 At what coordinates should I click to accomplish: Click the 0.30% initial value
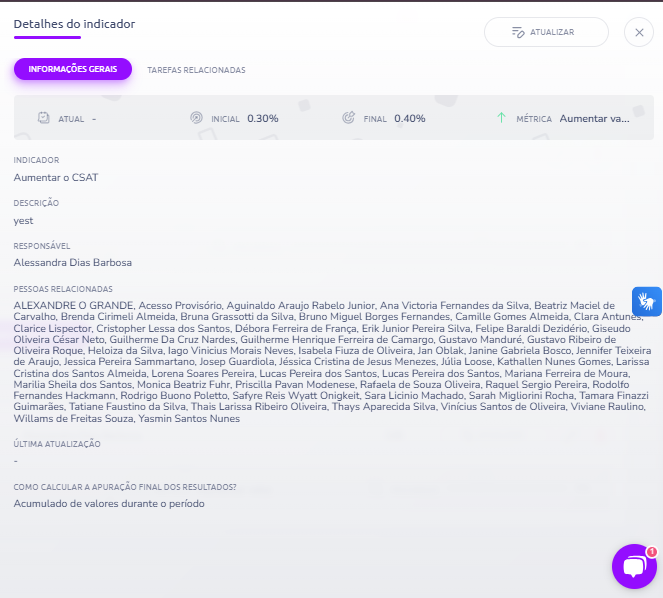coord(263,118)
